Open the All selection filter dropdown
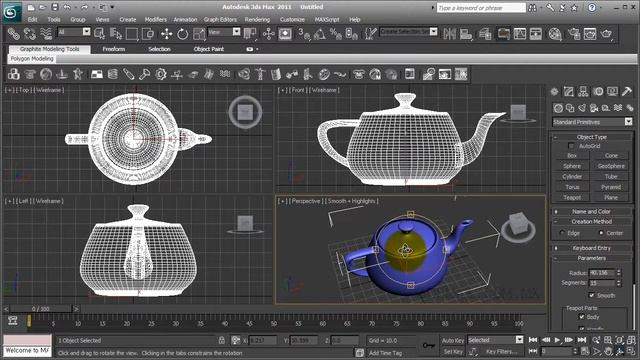 click(x=74, y=31)
